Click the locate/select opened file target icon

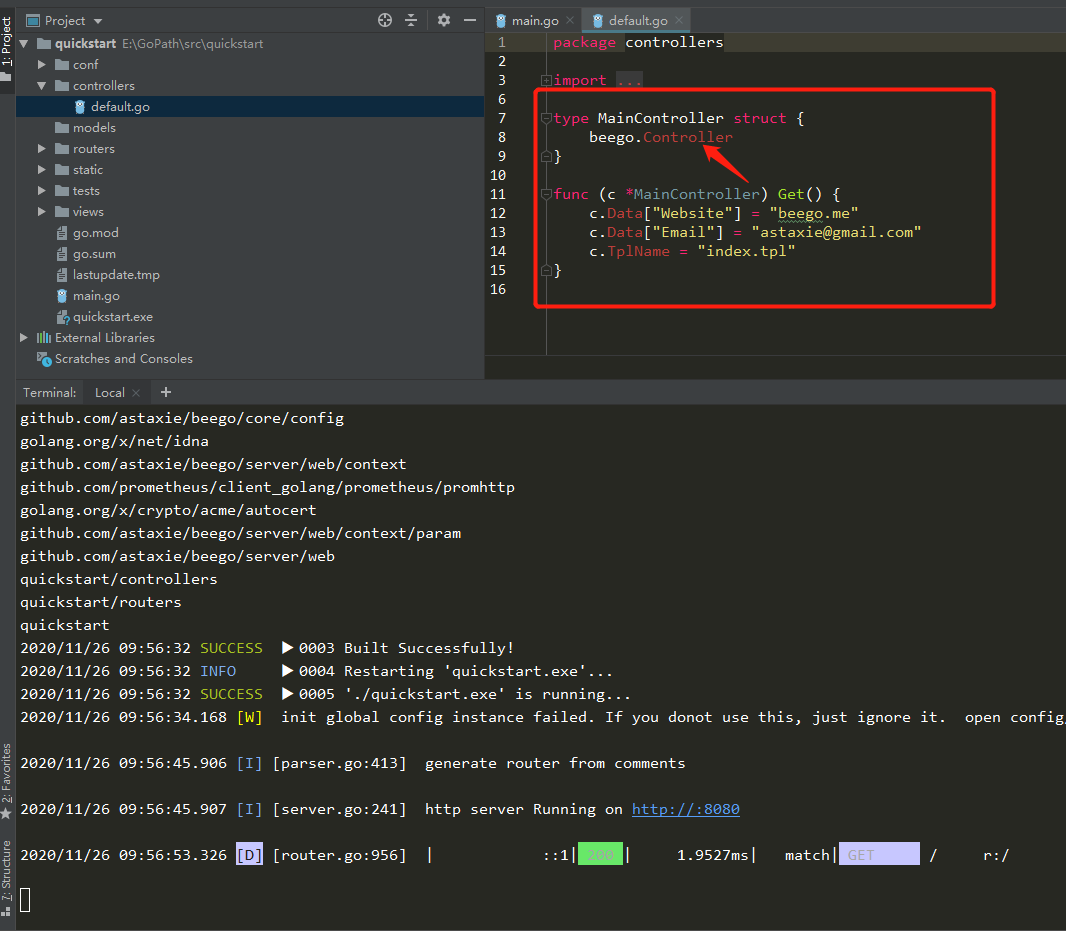(385, 20)
